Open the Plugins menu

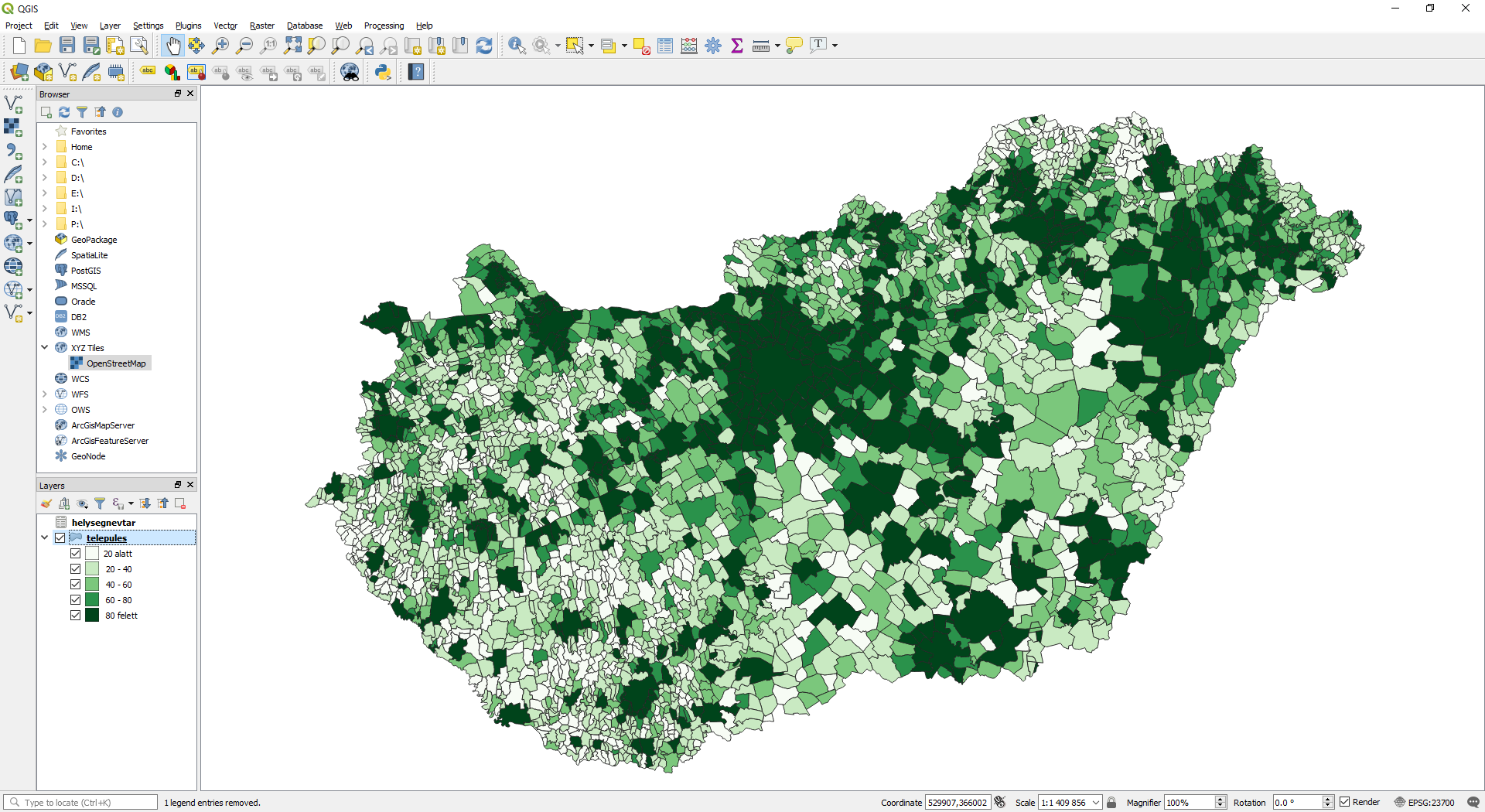pos(188,26)
